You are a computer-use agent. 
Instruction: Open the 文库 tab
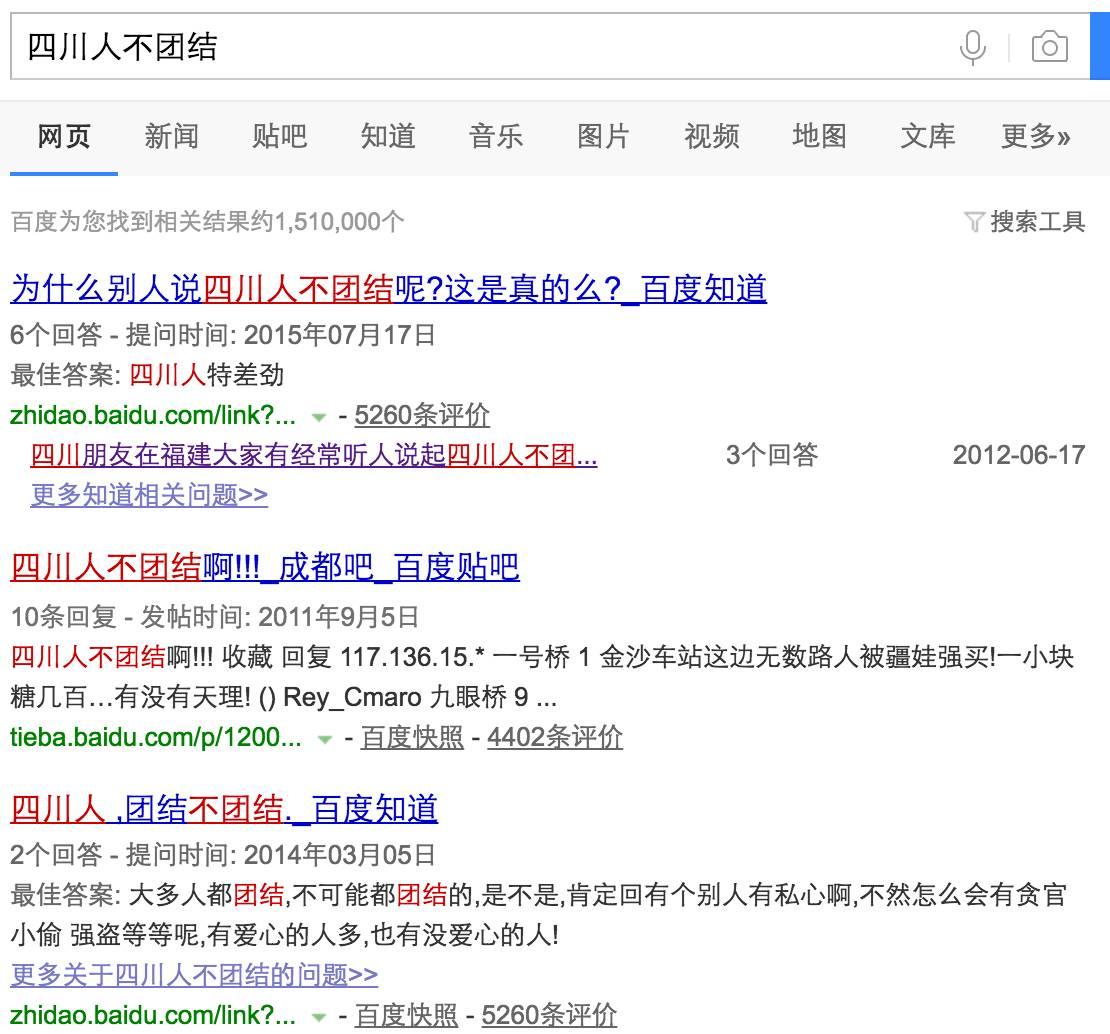pyautogui.click(x=927, y=136)
